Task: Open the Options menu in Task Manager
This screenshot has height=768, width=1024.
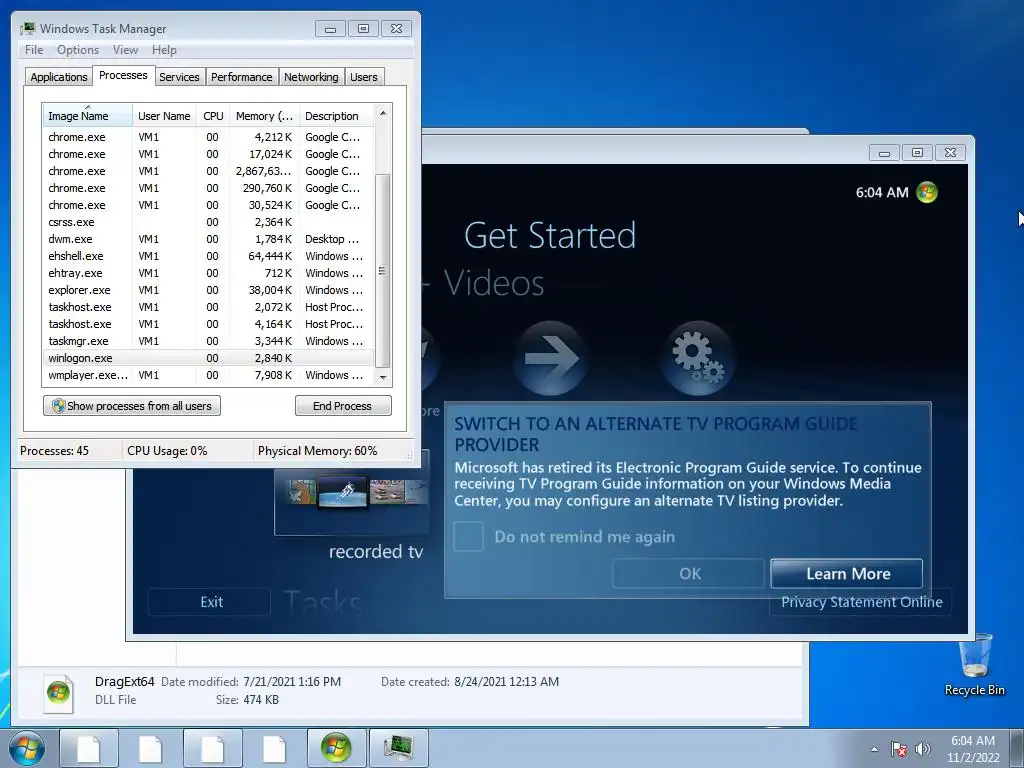Action: coord(78,50)
